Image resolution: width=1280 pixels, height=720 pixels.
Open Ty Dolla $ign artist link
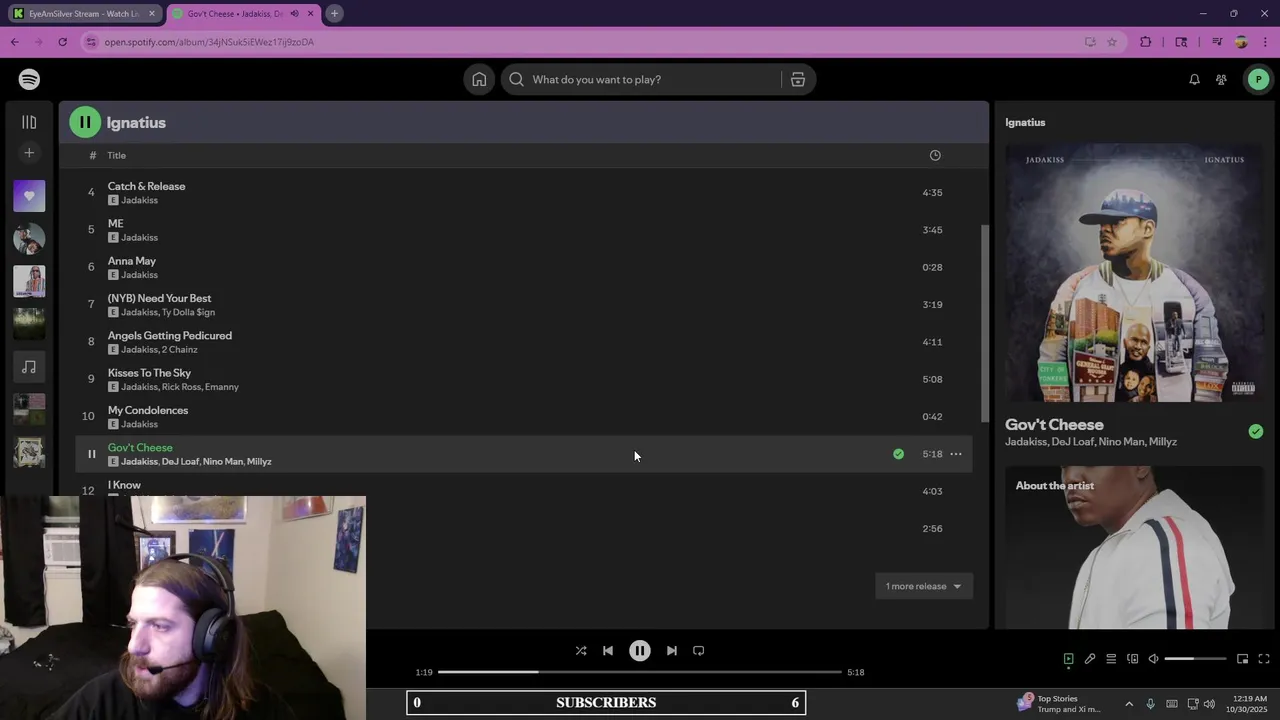[188, 312]
